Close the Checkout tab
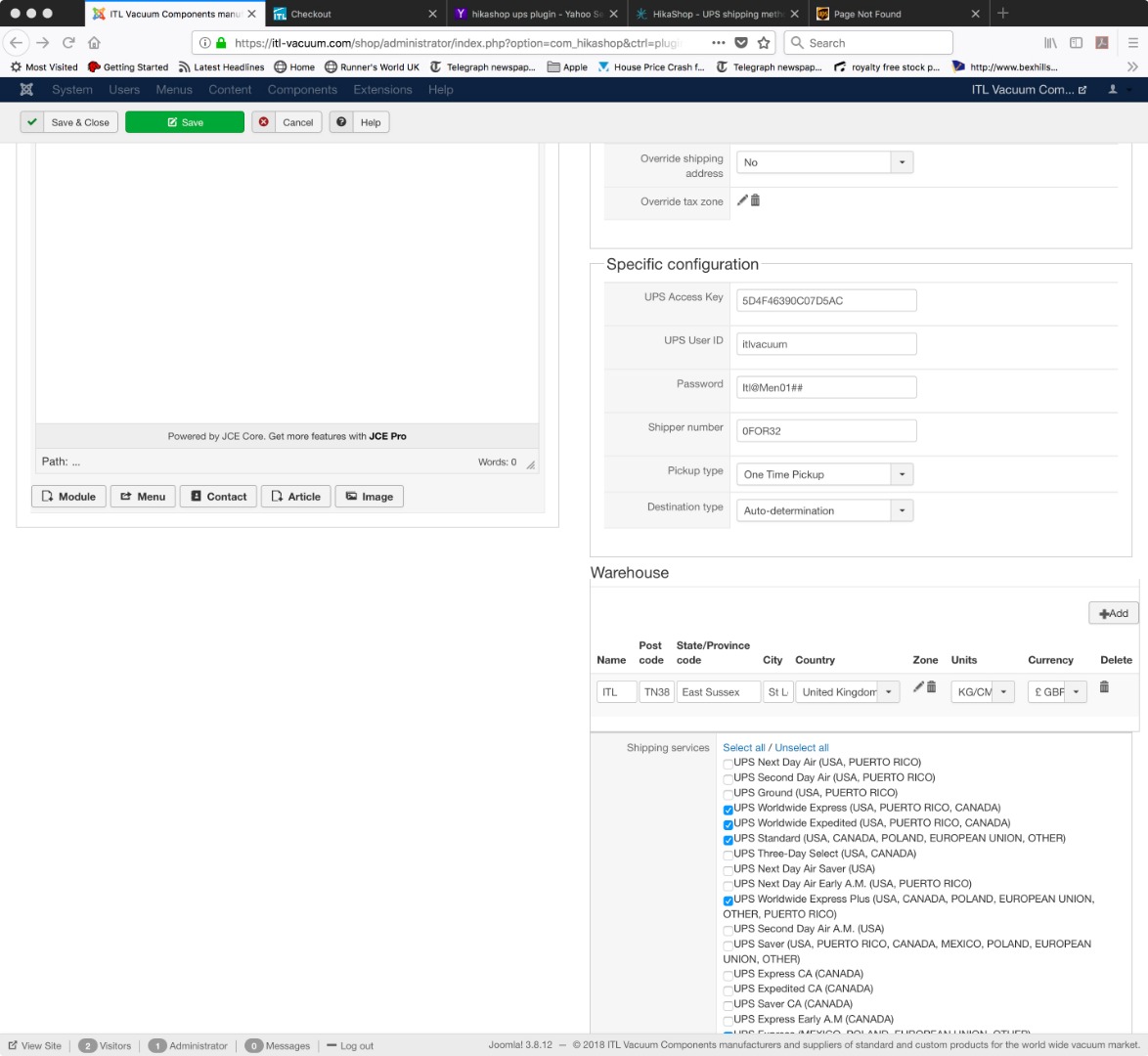The width and height of the screenshot is (1148, 1056). [x=432, y=13]
